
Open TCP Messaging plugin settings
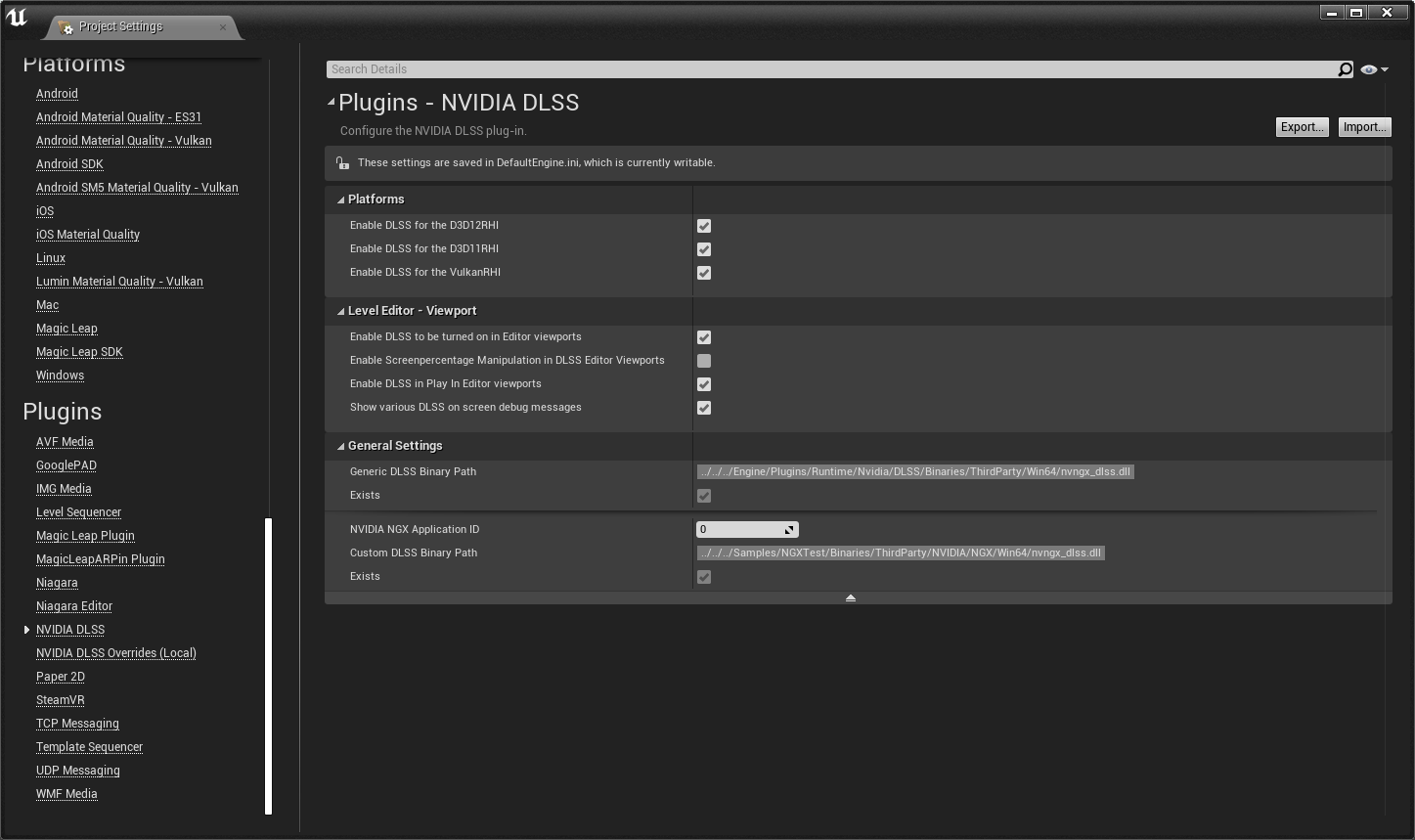click(77, 724)
